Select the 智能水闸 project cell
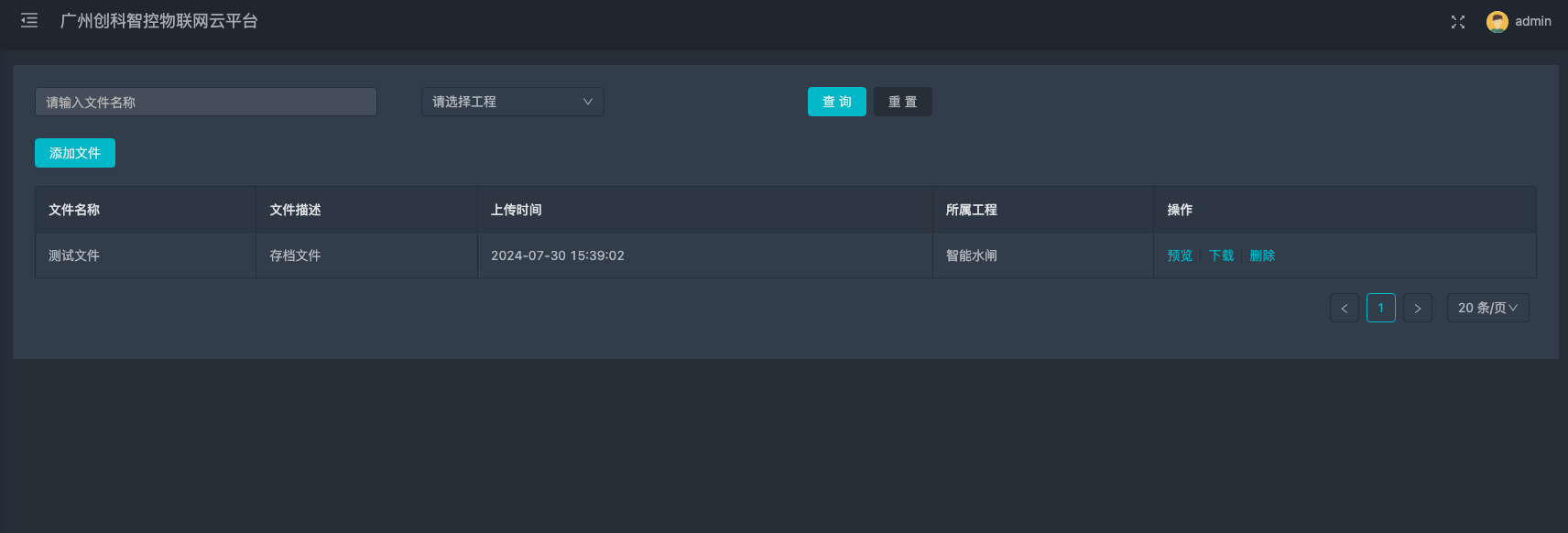The height and width of the screenshot is (533, 1568). 971,256
